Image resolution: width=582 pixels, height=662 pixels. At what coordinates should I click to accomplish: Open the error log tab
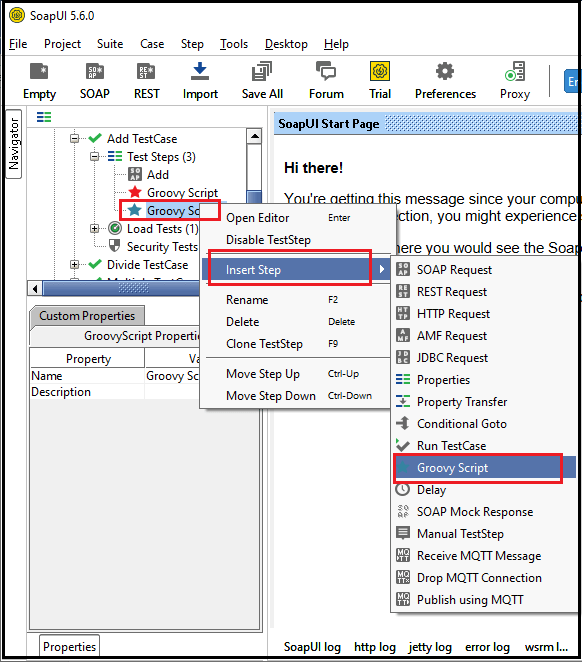pos(487,647)
